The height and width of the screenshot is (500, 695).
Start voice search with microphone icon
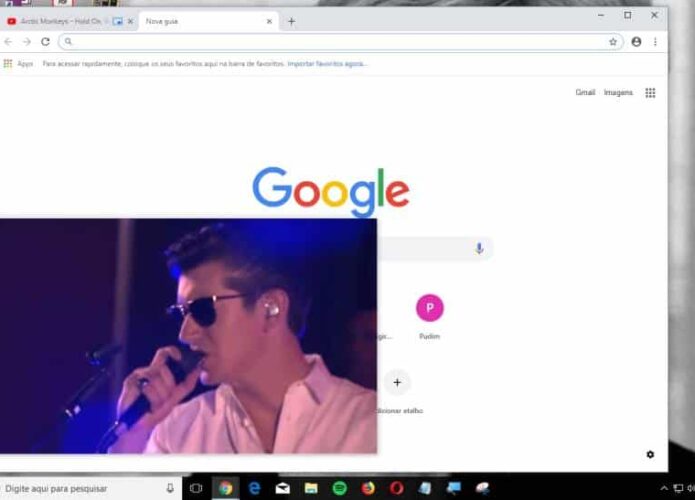point(479,248)
